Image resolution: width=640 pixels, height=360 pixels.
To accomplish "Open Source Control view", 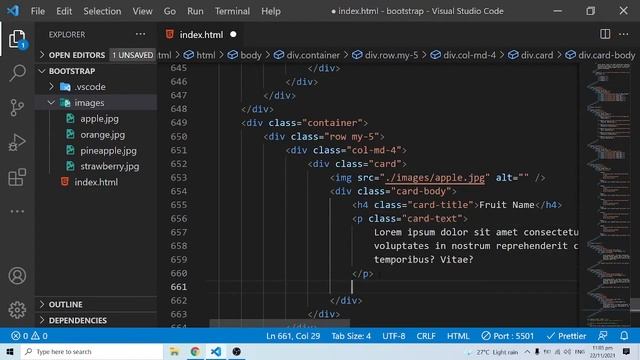I will pos(17,108).
